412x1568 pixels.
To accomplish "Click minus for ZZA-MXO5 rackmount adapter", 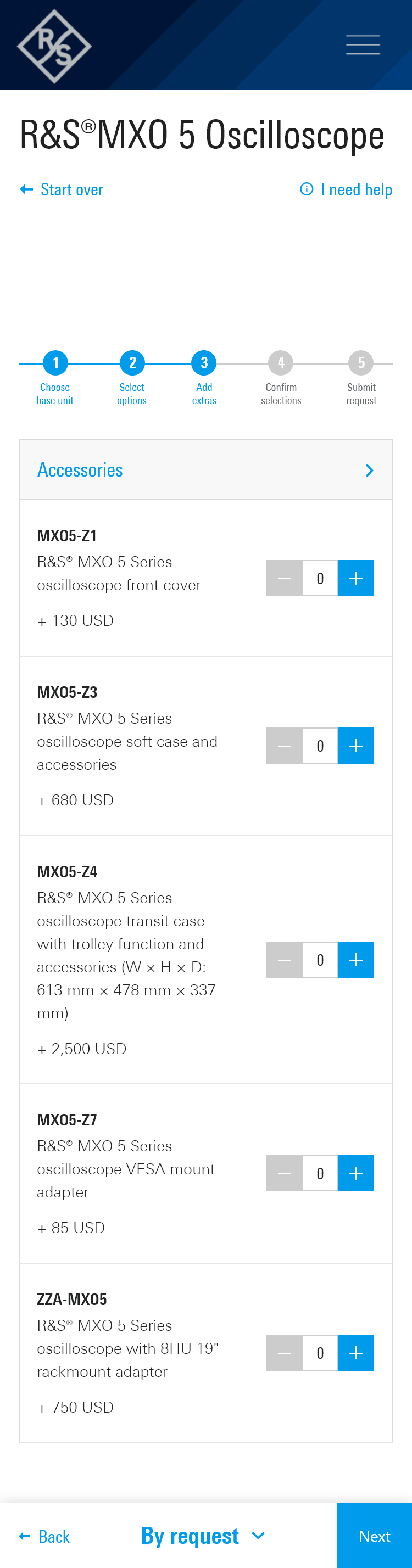I will 284,1353.
